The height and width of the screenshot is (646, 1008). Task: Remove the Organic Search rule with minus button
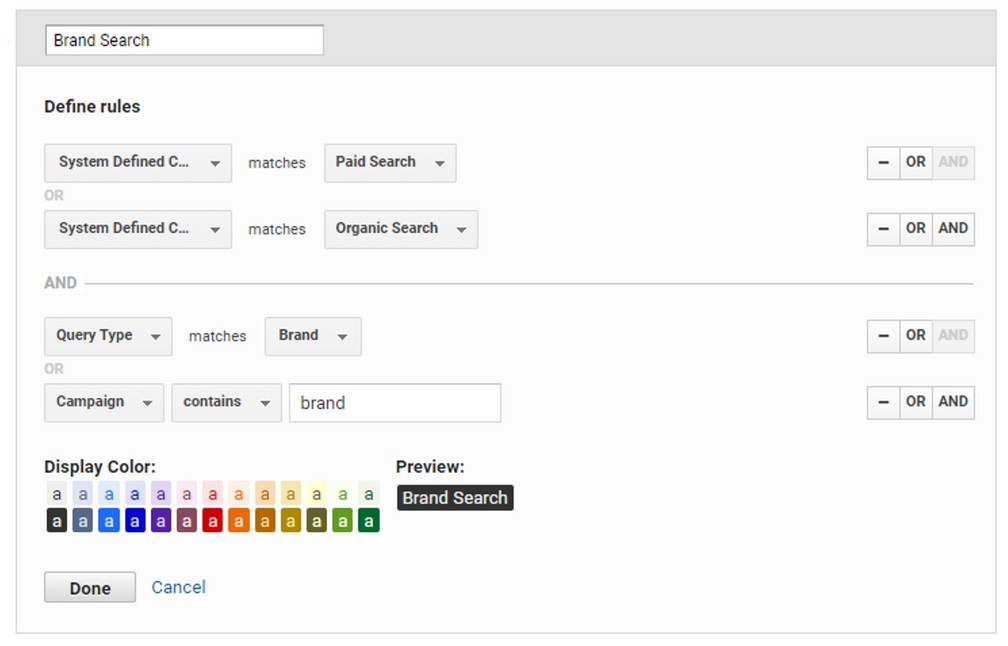883,229
